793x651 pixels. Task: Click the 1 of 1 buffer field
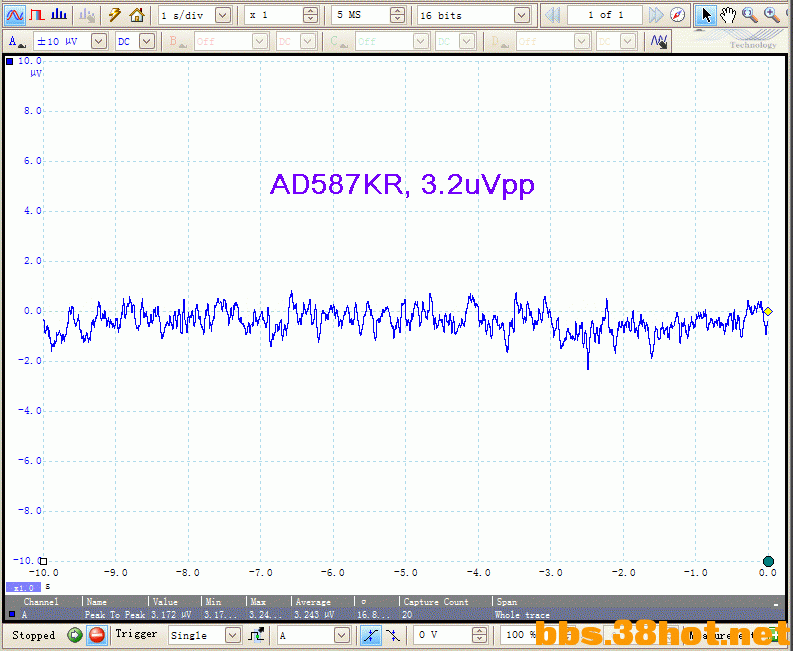pyautogui.click(x=605, y=15)
